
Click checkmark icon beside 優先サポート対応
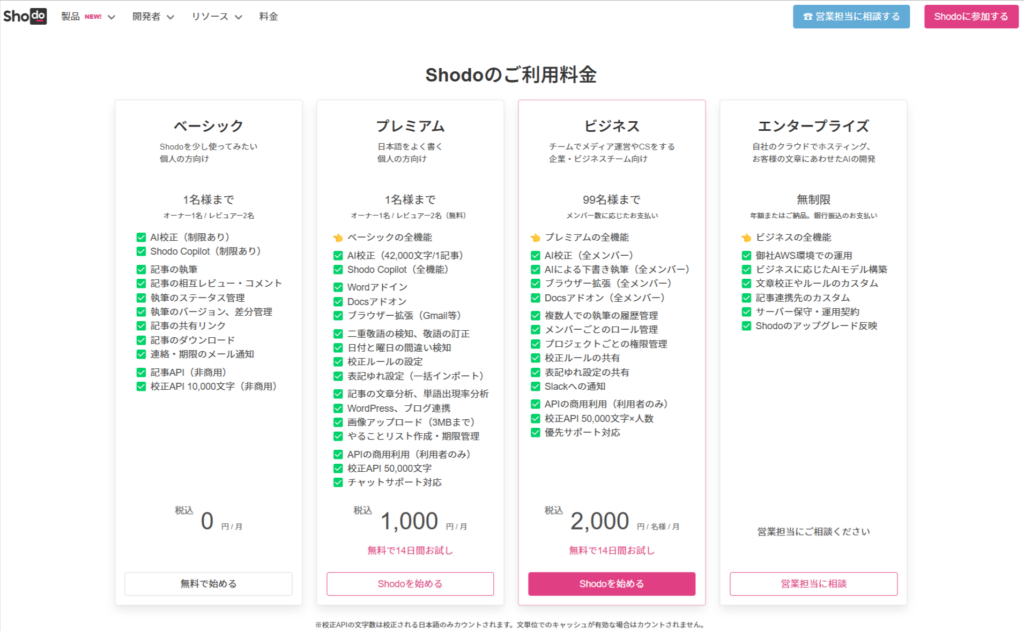536,433
